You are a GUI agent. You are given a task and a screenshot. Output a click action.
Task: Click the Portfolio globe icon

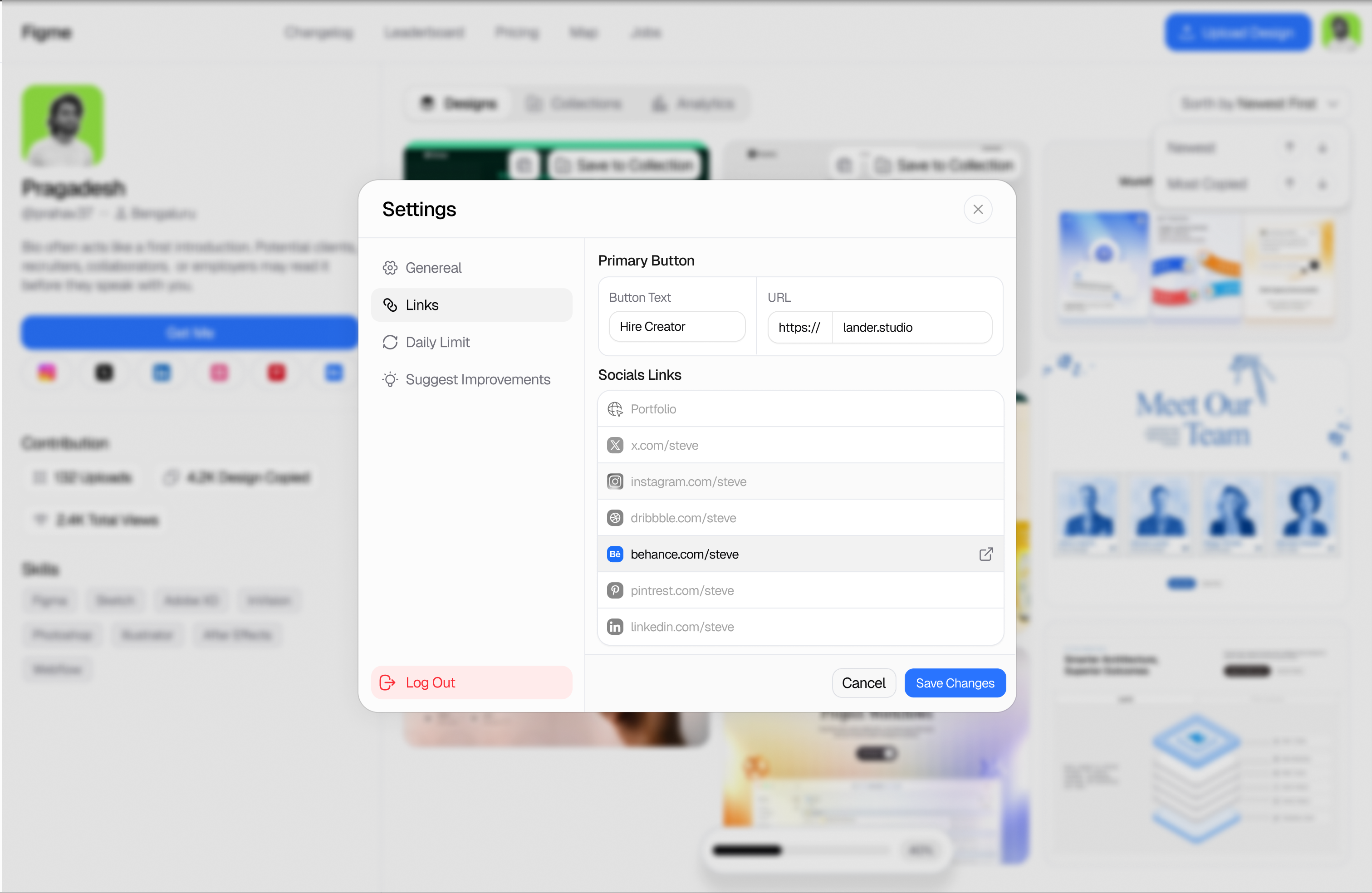click(615, 409)
